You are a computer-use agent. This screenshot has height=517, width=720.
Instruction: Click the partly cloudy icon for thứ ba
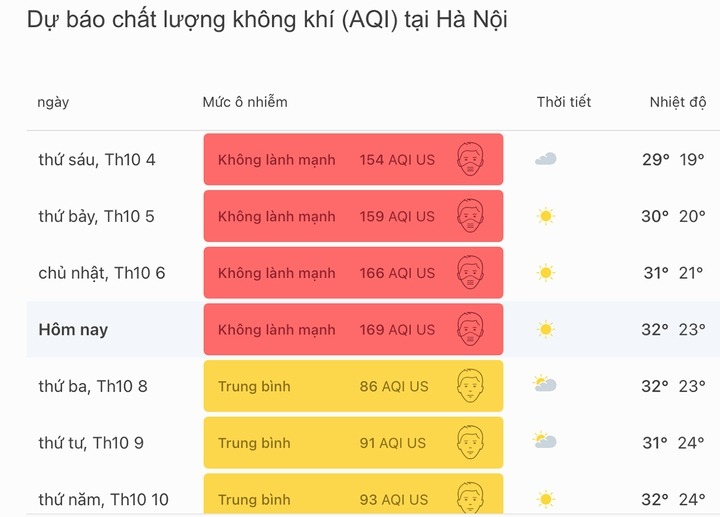[545, 385]
